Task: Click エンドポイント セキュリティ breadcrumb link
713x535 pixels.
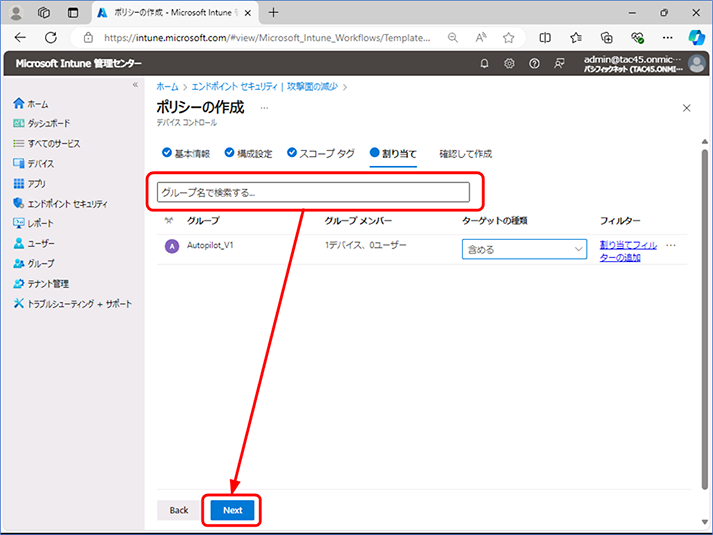Action: [x=265, y=86]
